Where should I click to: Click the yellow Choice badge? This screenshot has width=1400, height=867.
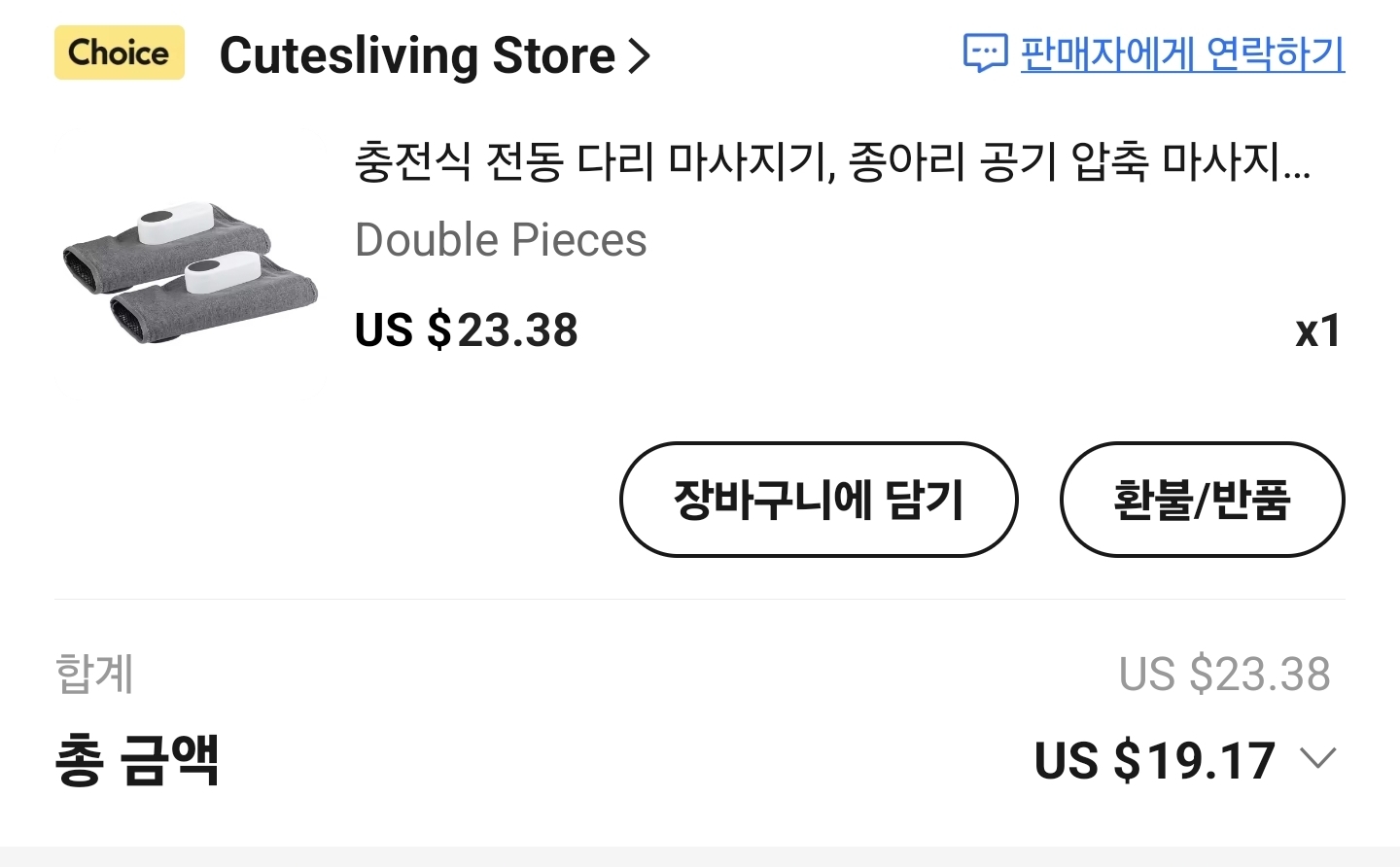tap(119, 52)
